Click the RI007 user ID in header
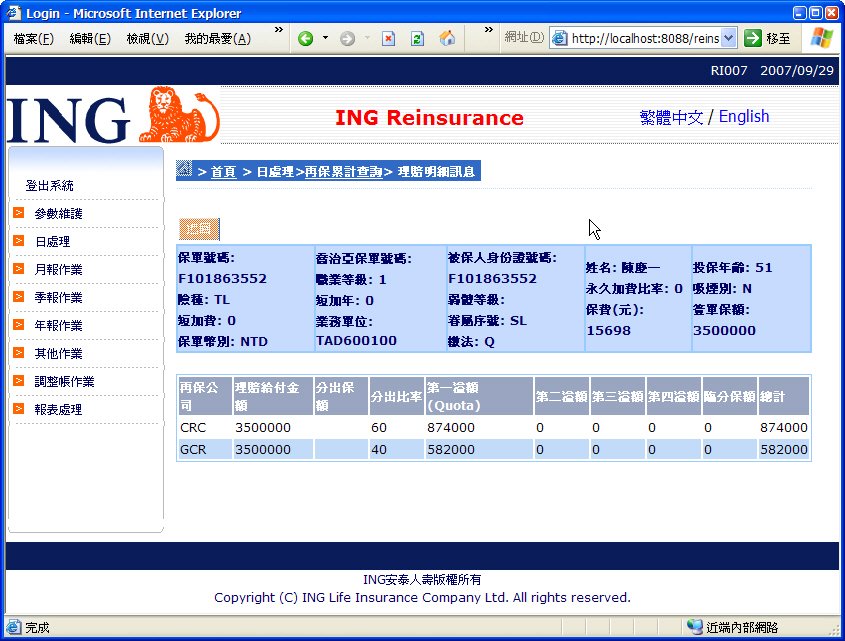Screen dimensions: 845x641 click(x=729, y=71)
